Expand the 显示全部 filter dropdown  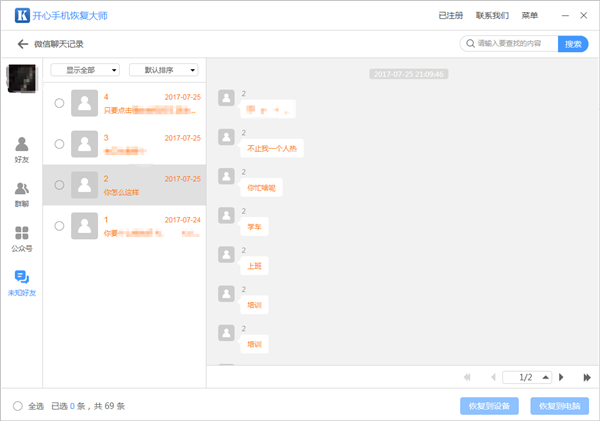point(85,70)
